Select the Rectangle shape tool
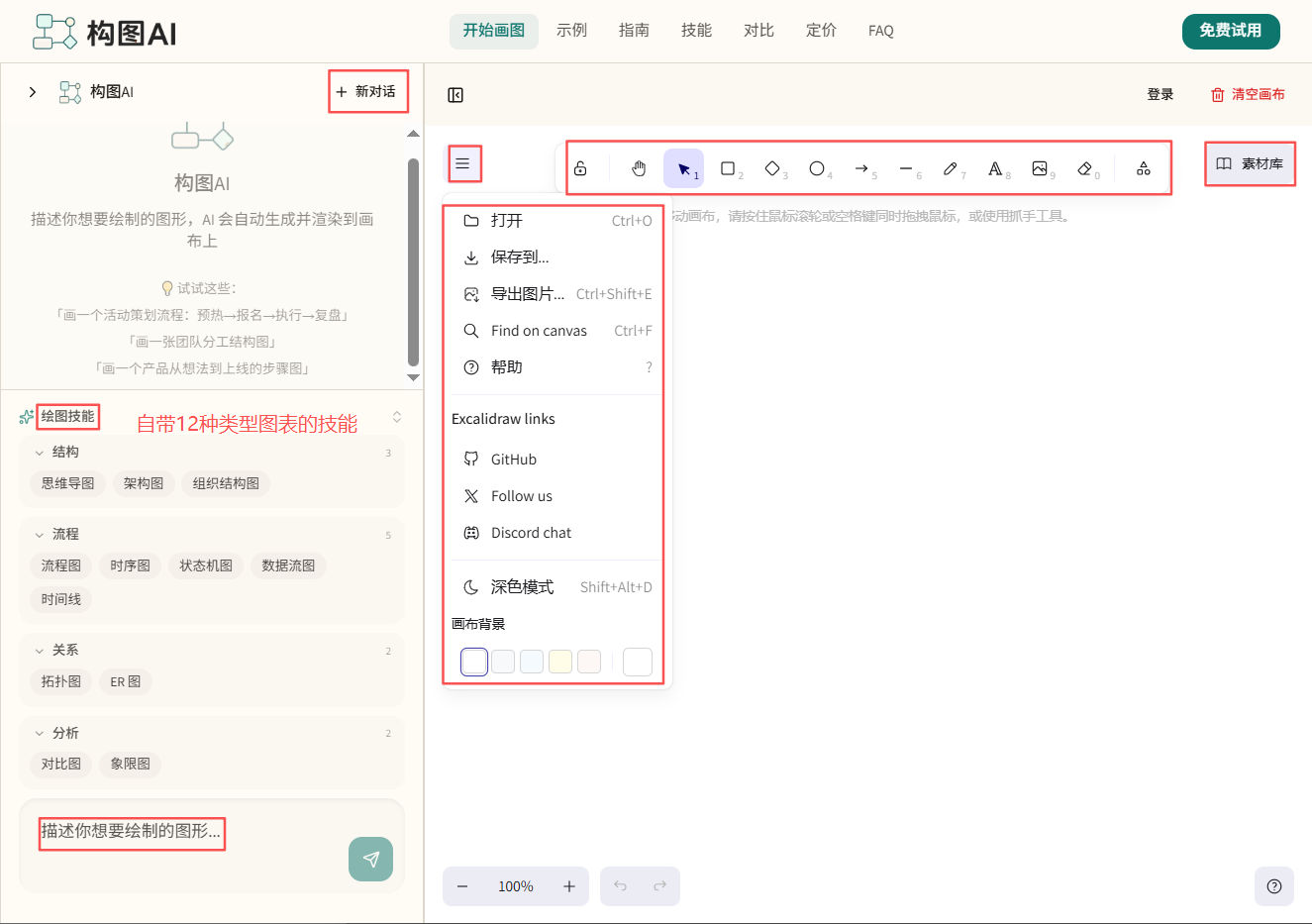Image resolution: width=1312 pixels, height=924 pixels. [728, 168]
